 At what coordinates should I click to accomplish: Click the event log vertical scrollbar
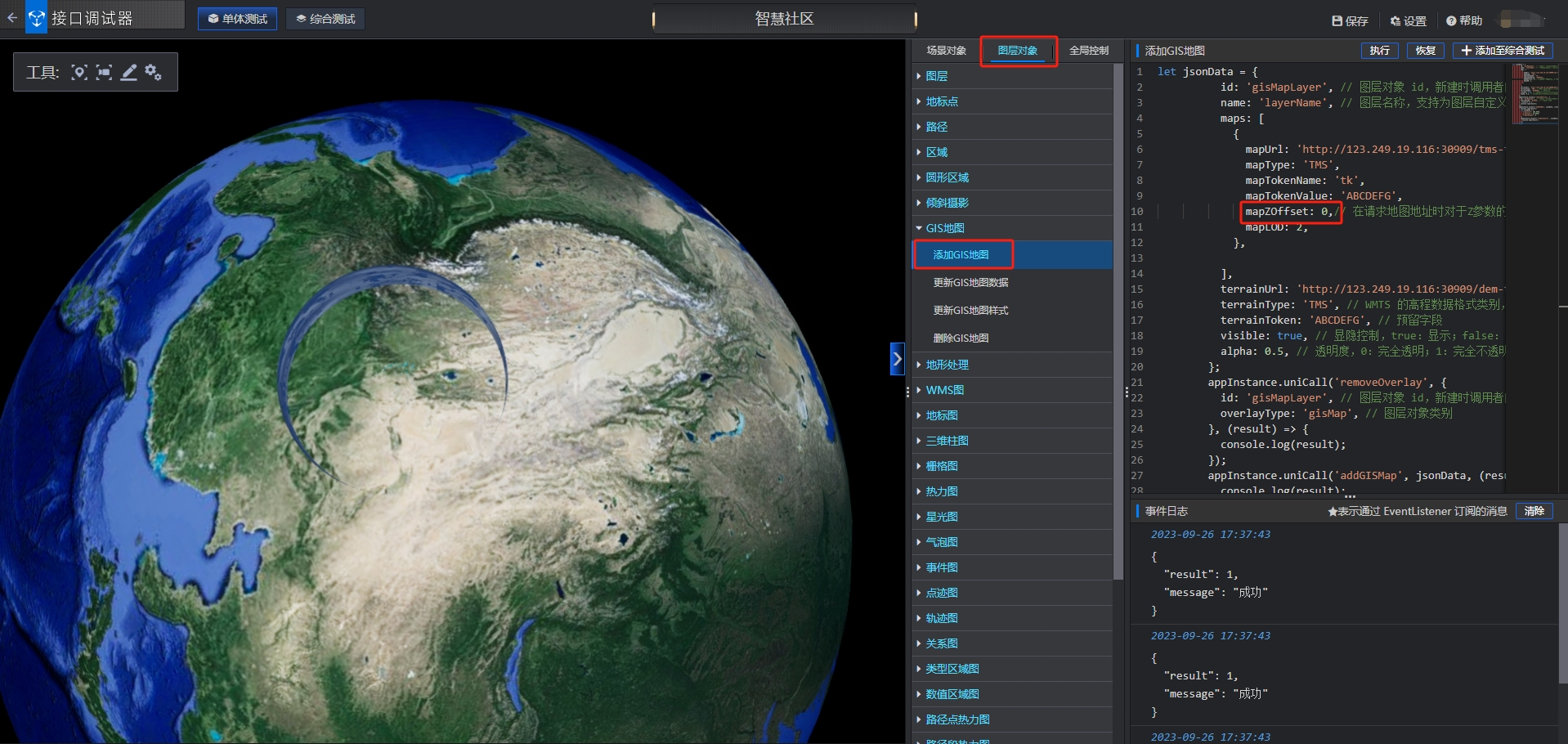coord(1563,603)
